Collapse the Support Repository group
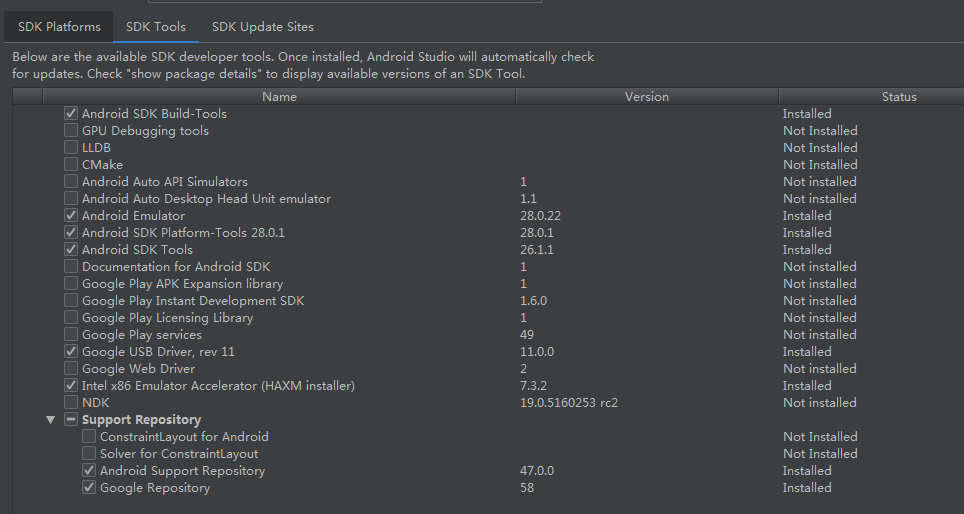 point(51,420)
